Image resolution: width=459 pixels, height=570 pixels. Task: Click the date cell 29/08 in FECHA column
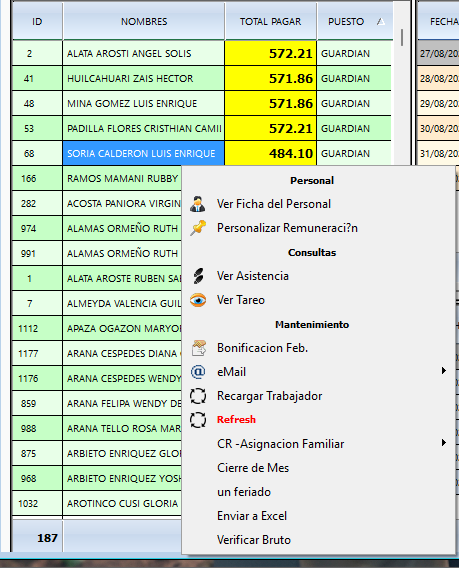[x=438, y=104]
